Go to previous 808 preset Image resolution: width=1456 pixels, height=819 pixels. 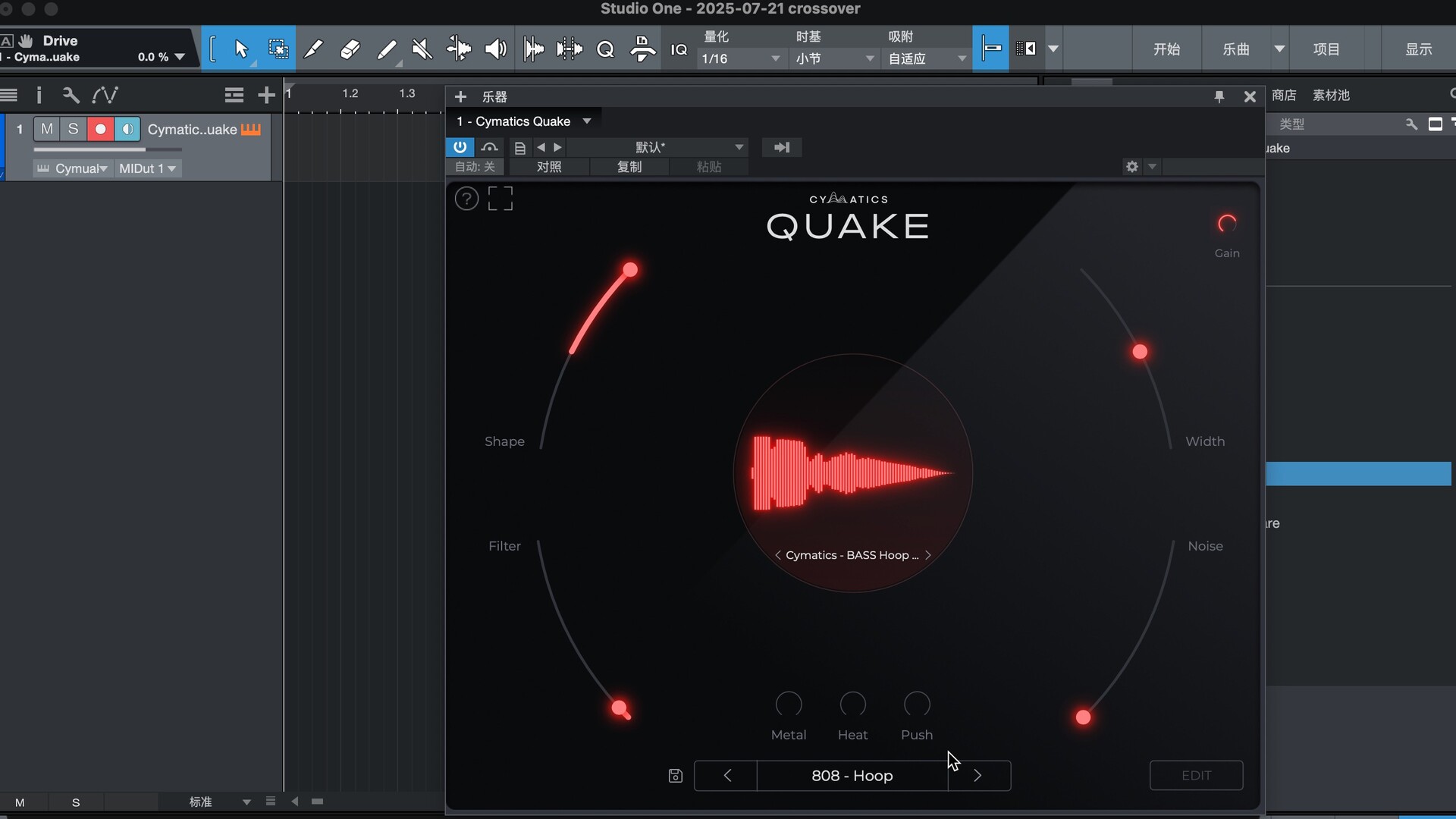tap(726, 775)
